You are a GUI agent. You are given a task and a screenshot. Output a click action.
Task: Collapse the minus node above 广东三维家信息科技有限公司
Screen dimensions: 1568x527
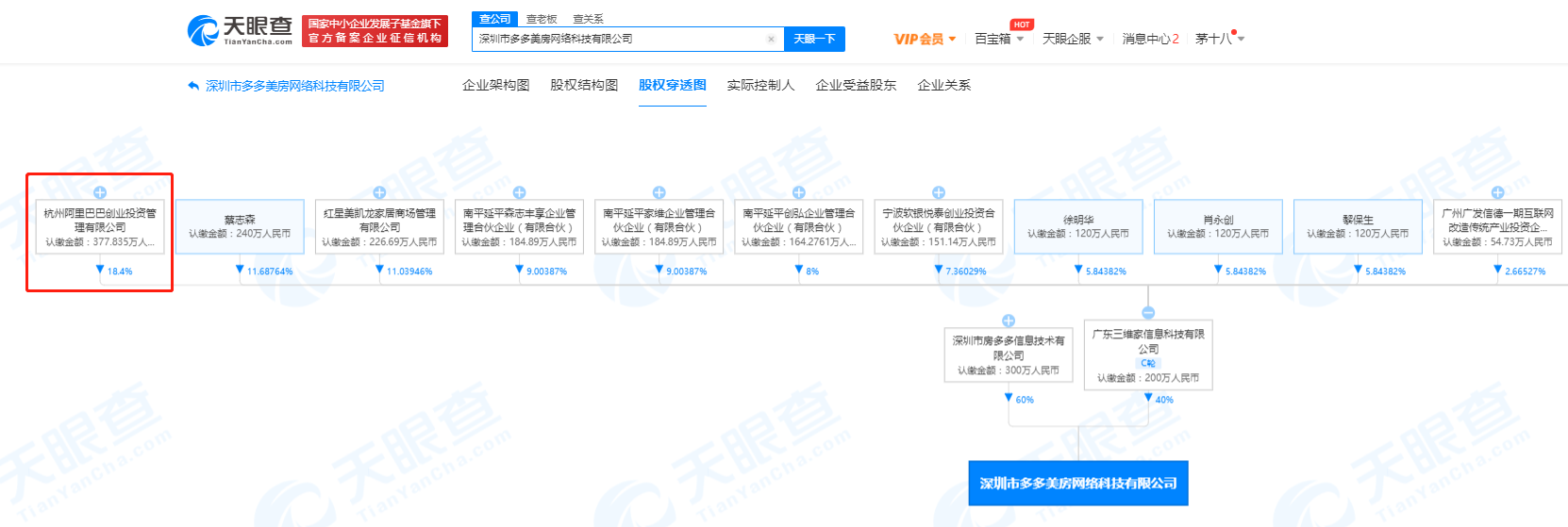tap(1148, 312)
